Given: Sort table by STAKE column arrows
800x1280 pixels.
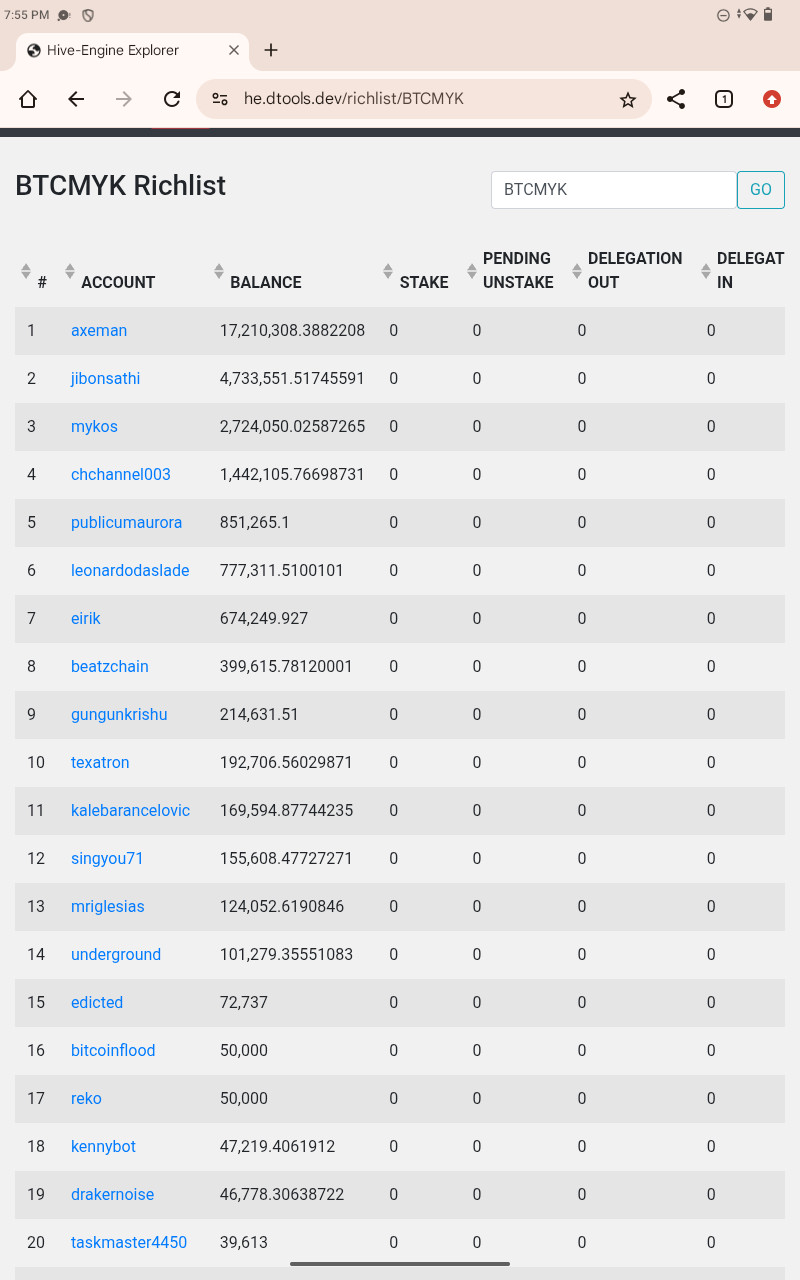Looking at the screenshot, I should coord(388,271).
